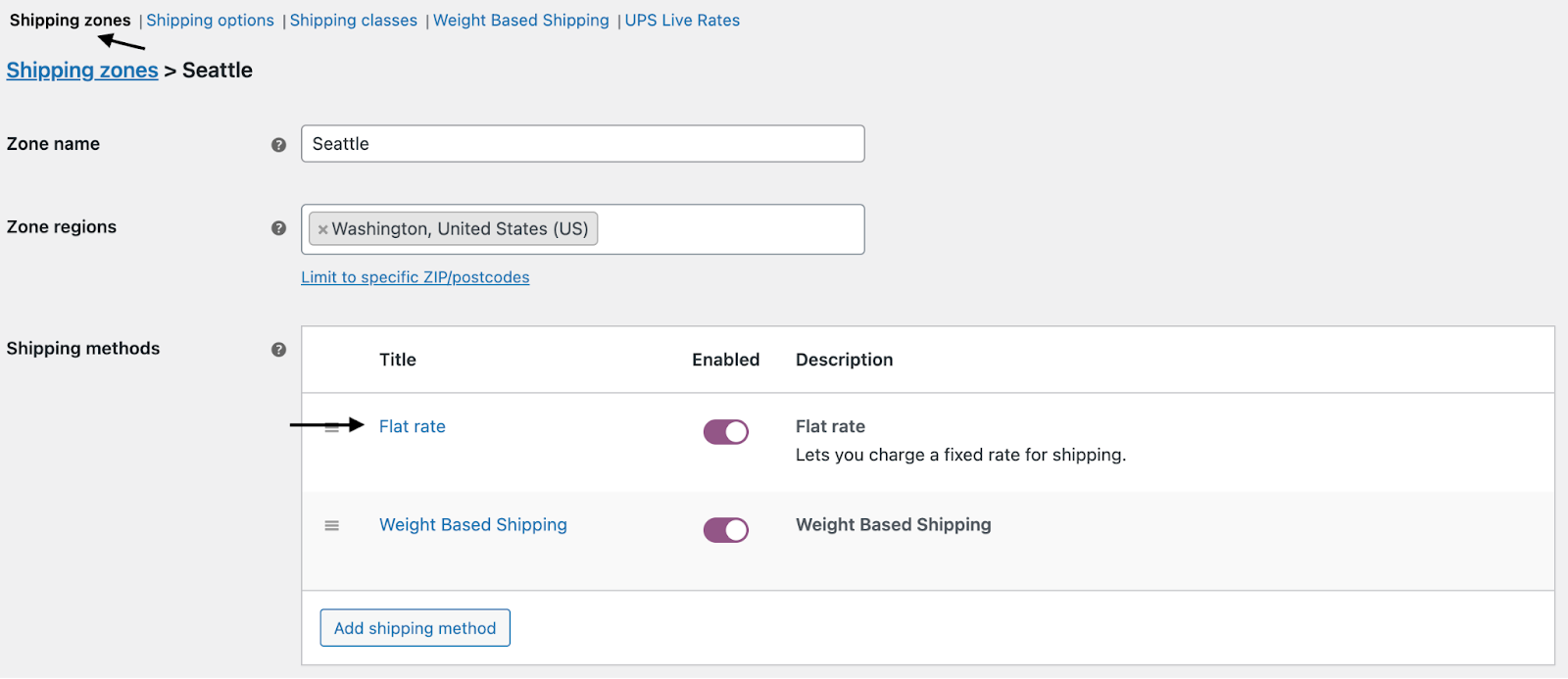Viewport: 1568px width, 679px height.
Task: Click the drag handle next to Weight Based Shipping
Action: [x=331, y=525]
